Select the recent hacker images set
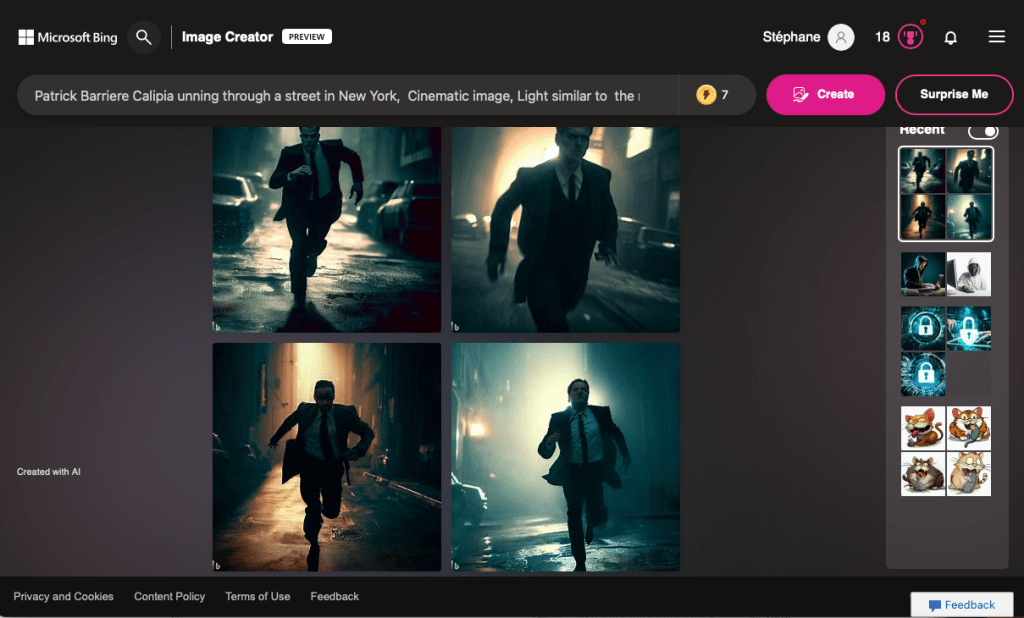Viewport: 1024px width, 618px height. (945, 274)
